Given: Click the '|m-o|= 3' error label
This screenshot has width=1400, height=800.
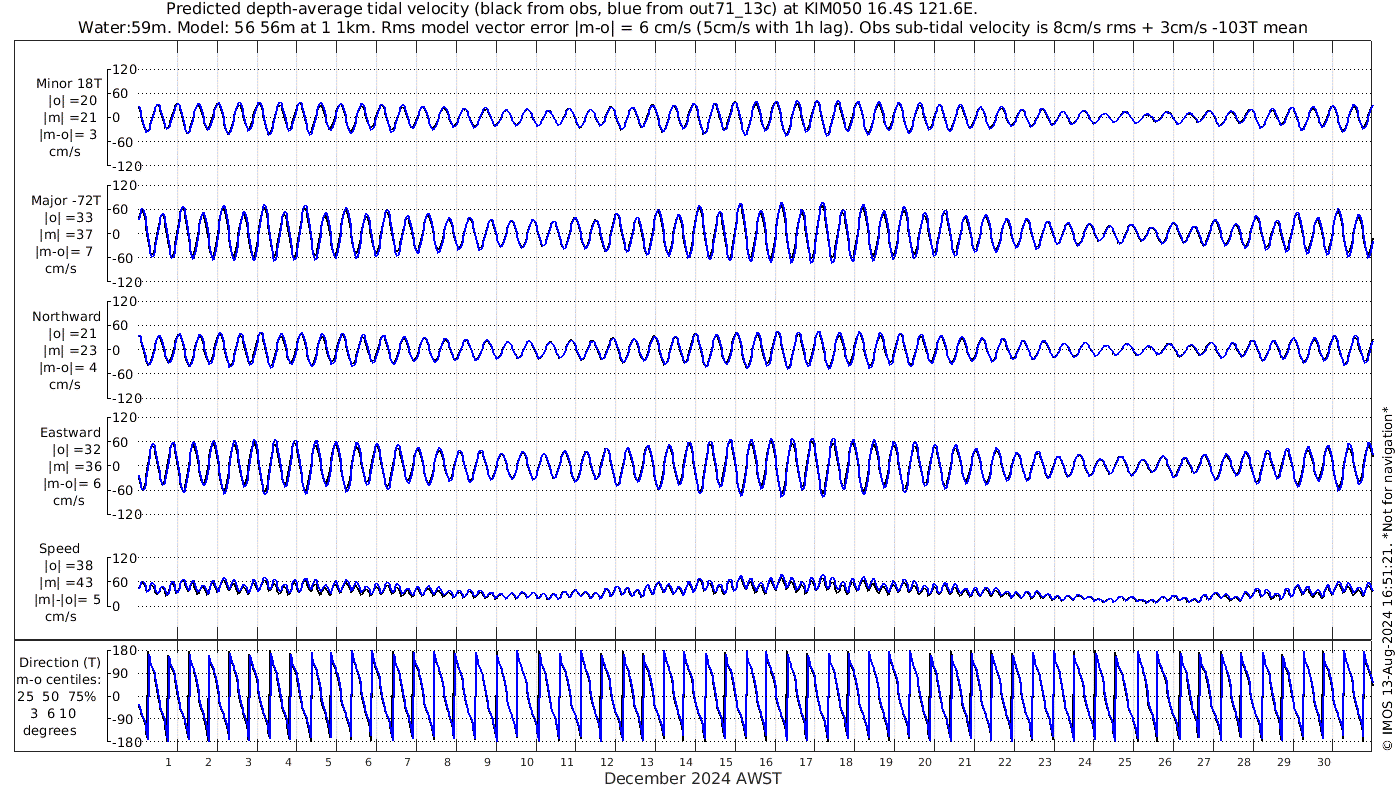Looking at the screenshot, I should tap(69, 135).
